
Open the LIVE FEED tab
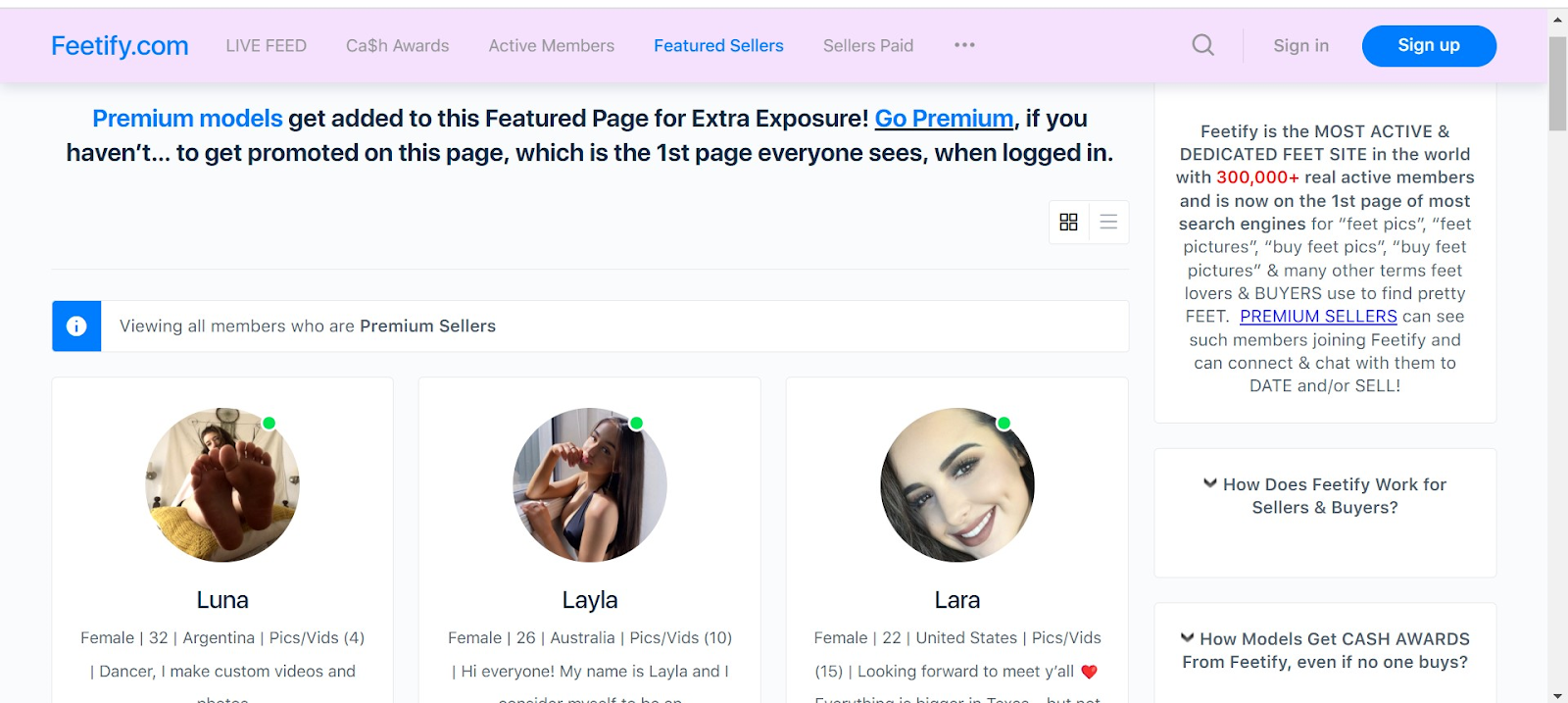click(266, 46)
